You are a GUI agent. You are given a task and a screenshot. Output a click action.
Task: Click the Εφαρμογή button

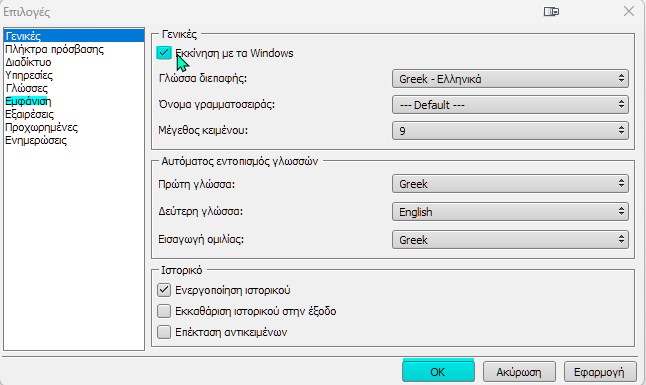point(599,372)
